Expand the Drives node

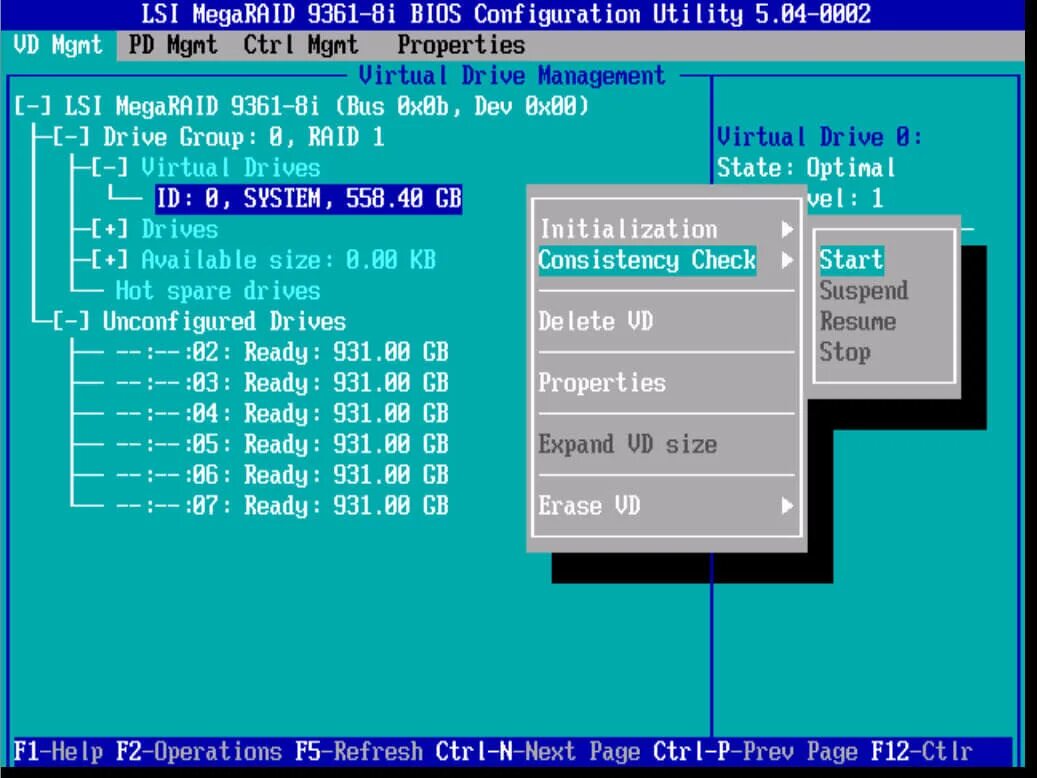click(x=109, y=230)
